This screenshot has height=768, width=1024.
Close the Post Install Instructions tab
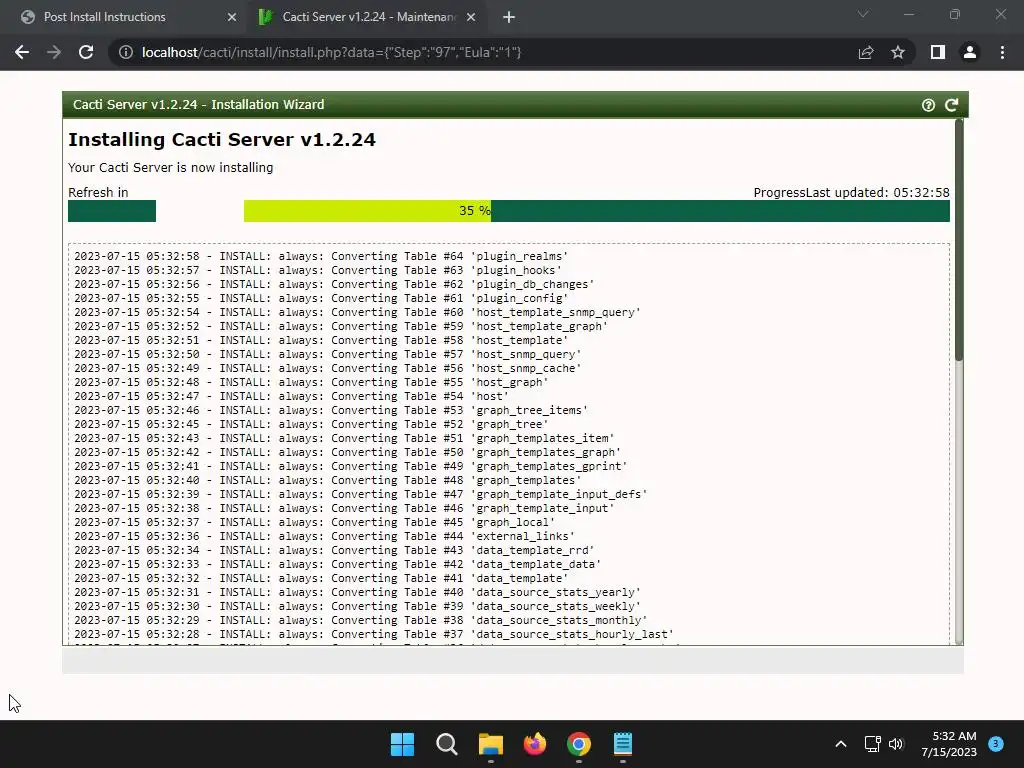(232, 17)
